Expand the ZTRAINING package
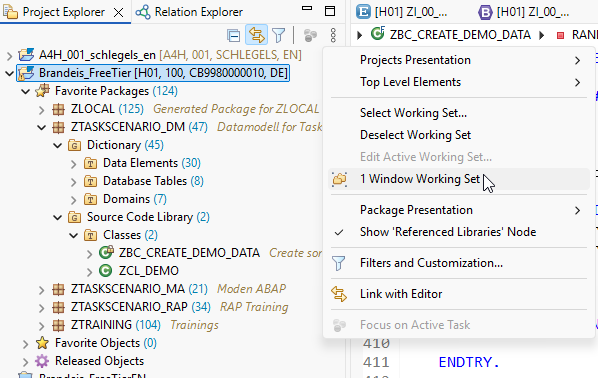The image size is (598, 378). click(42, 326)
